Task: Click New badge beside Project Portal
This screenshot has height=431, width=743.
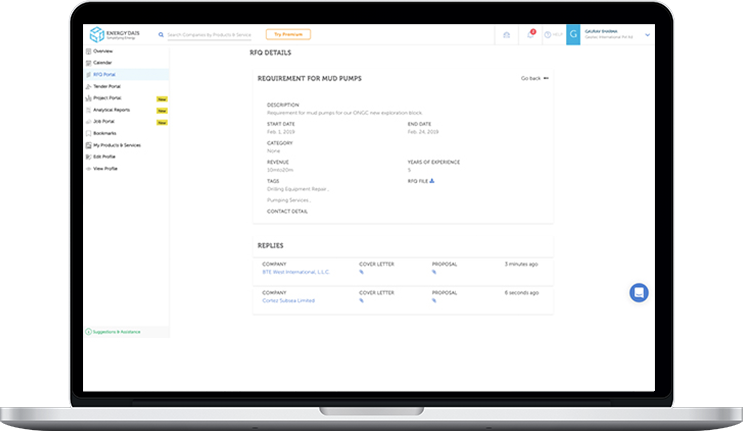Action: [162, 99]
